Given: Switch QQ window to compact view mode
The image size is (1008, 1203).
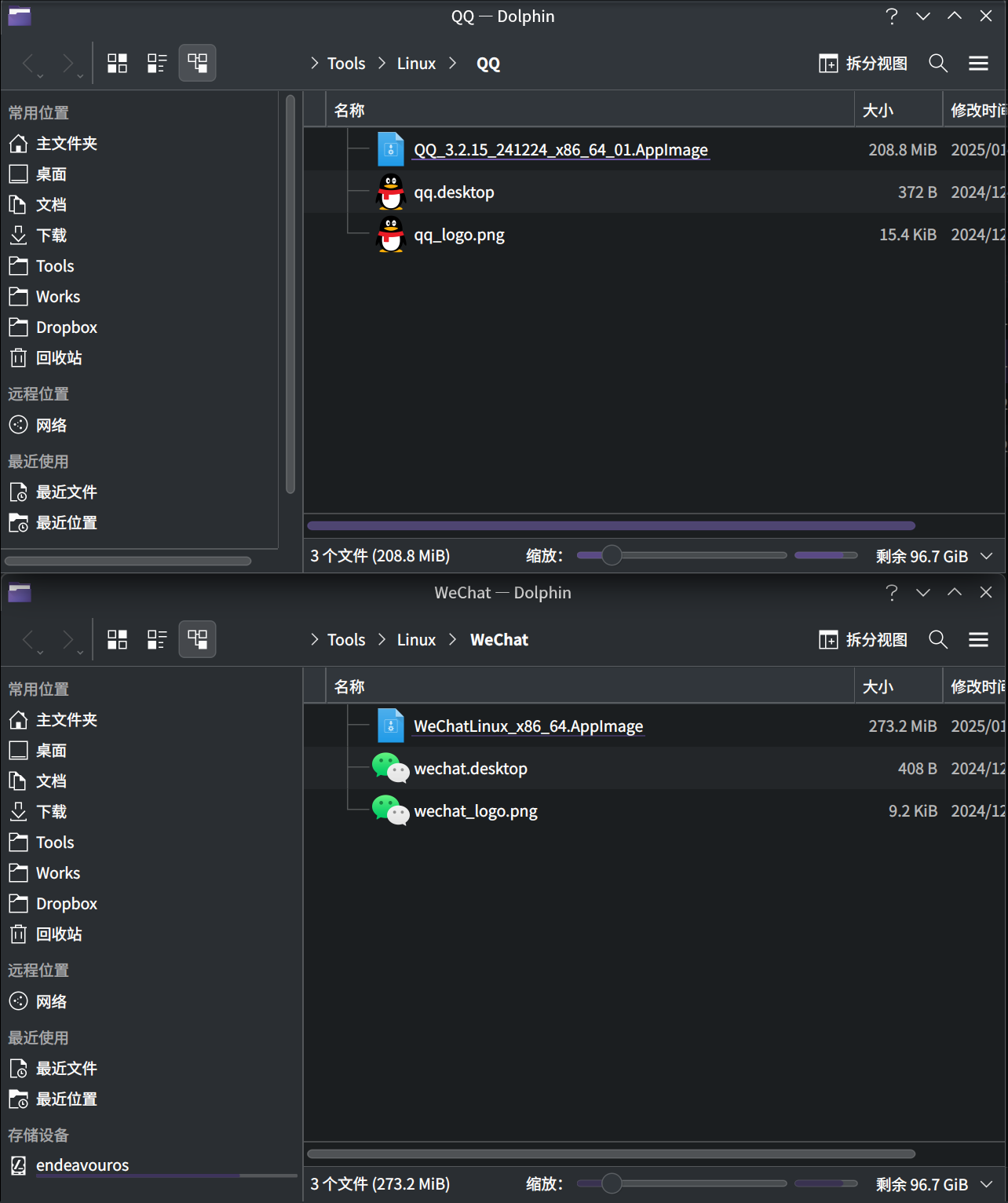Looking at the screenshot, I should click(157, 64).
